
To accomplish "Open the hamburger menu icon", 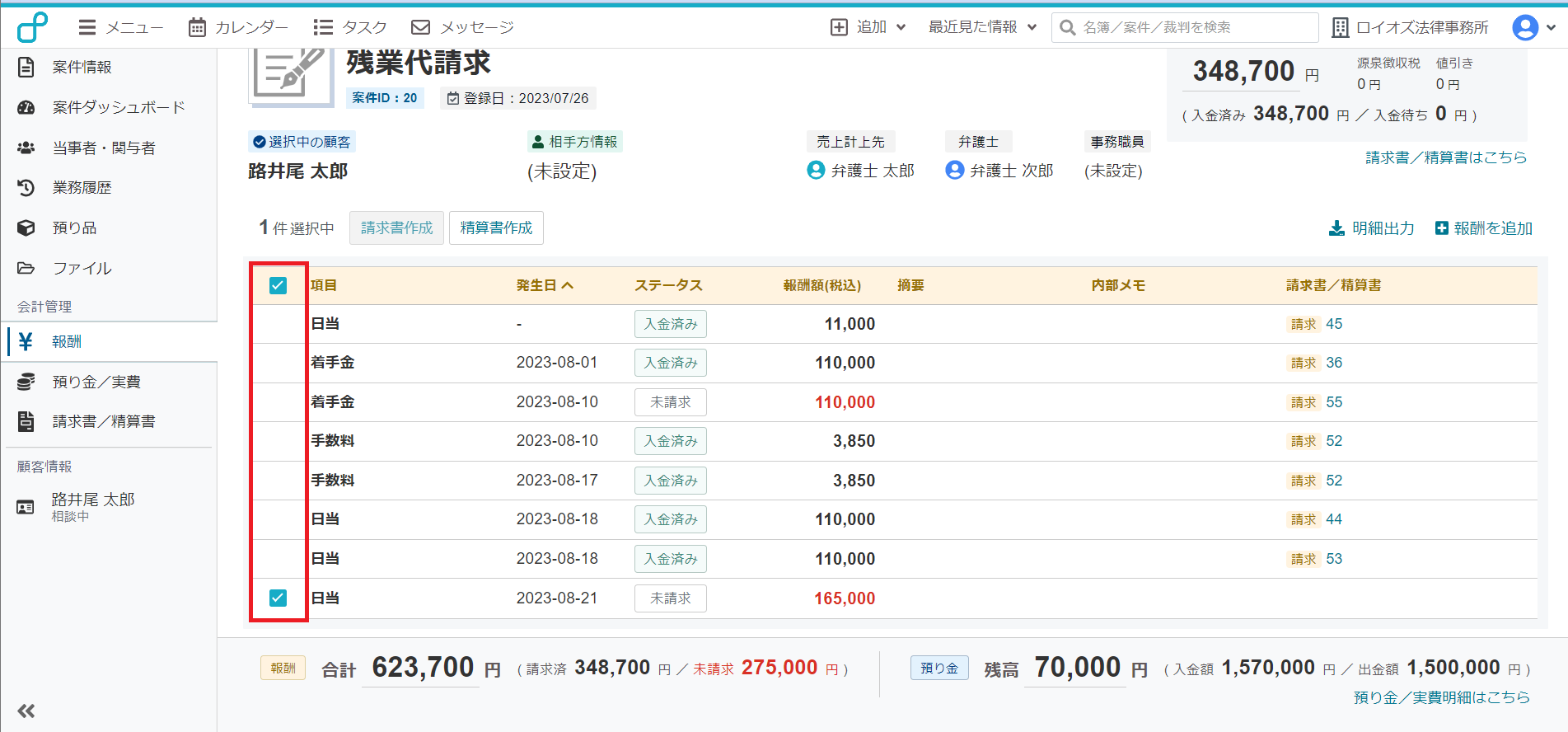I will pyautogui.click(x=87, y=27).
